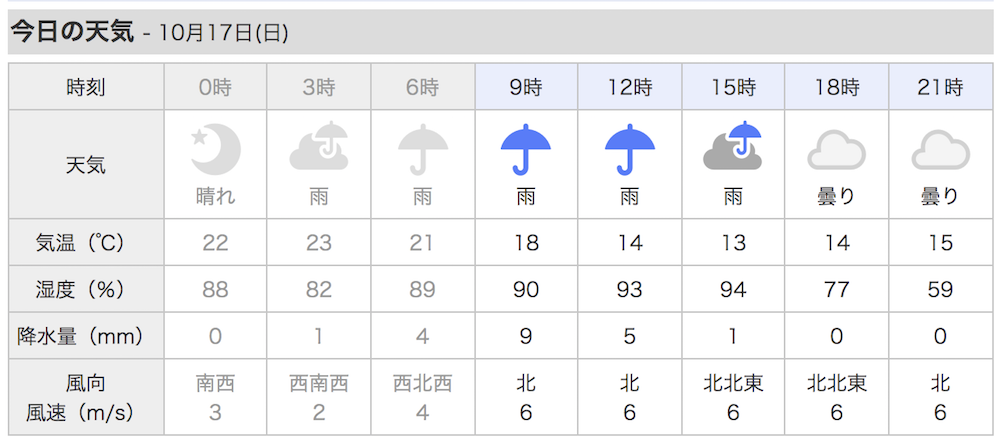1000x442 pixels.
Task: Click the cloud icon at 18時
Action: coord(836,151)
